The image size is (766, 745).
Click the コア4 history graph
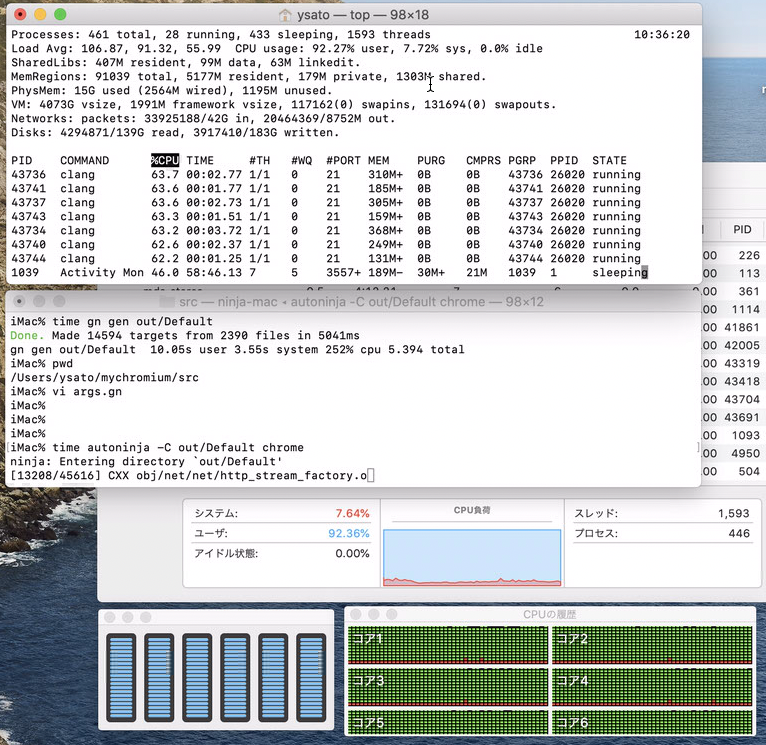click(652, 684)
